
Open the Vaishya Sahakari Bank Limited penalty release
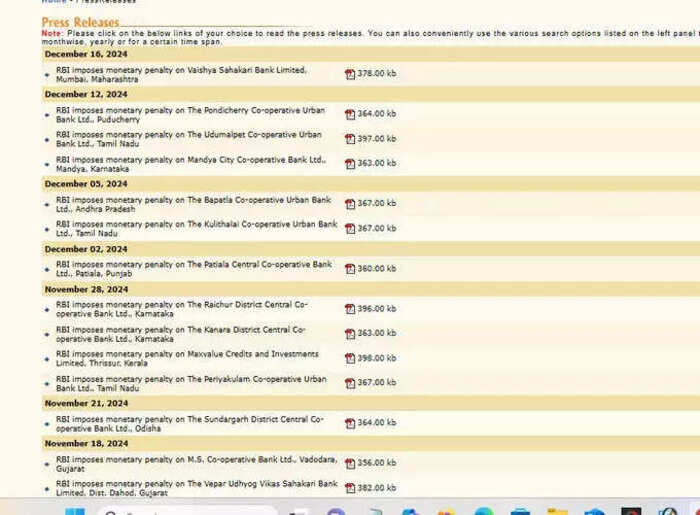click(181, 75)
